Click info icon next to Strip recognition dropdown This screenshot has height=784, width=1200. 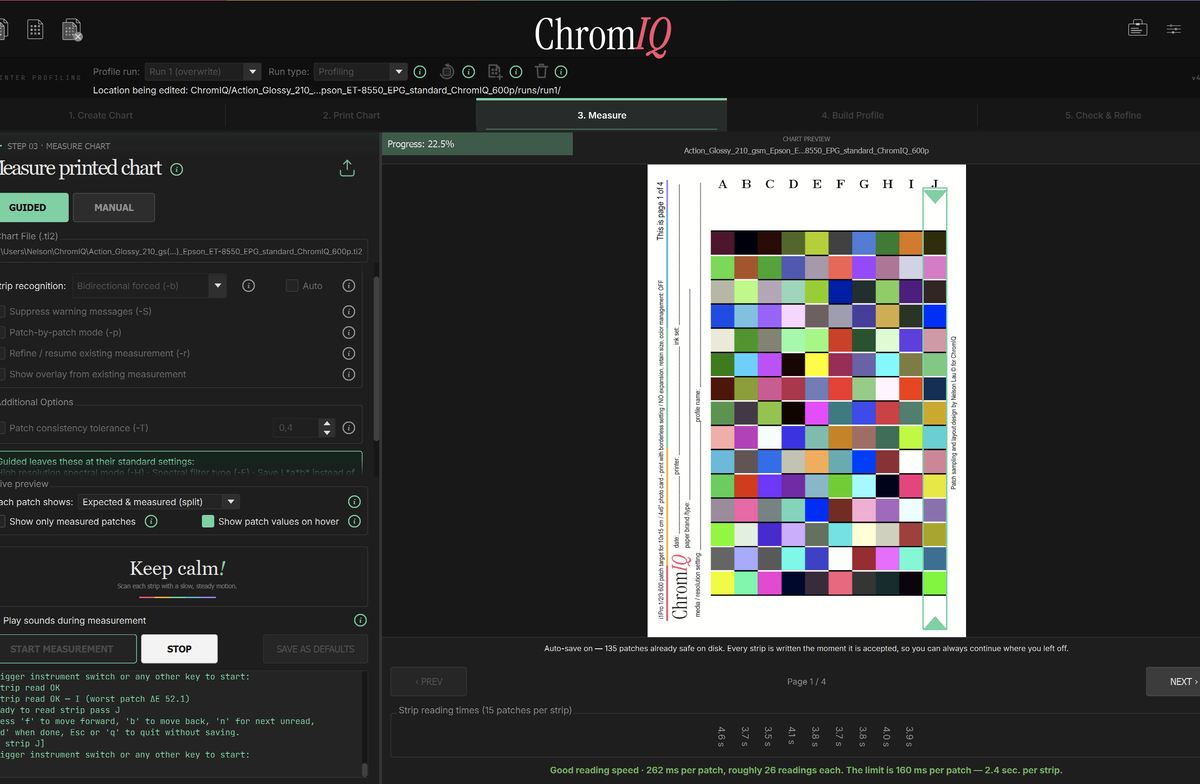pos(248,286)
